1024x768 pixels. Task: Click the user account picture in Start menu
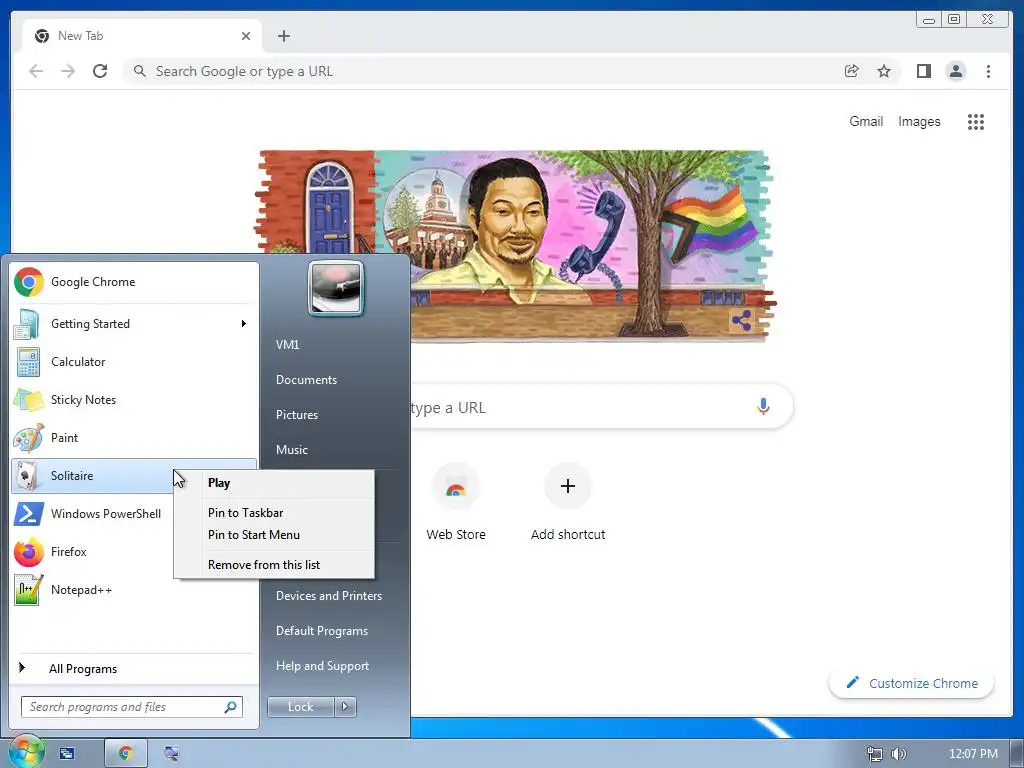point(336,288)
